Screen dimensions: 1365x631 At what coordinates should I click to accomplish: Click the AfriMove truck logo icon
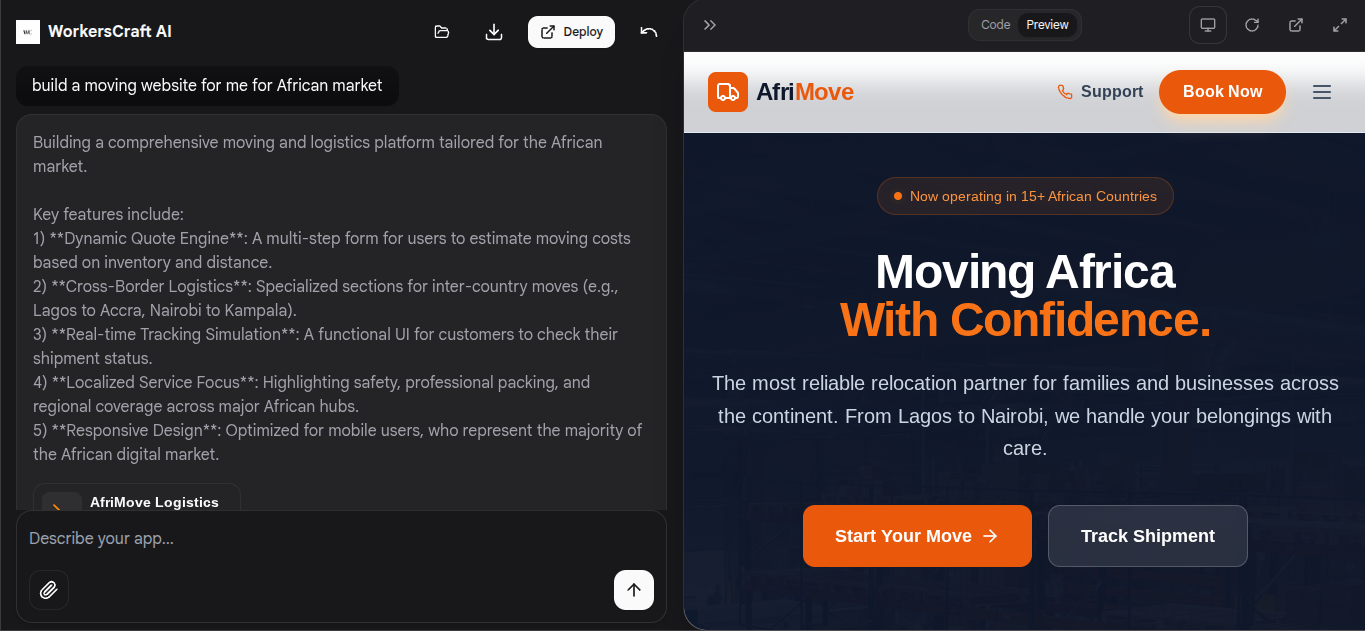pyautogui.click(x=728, y=92)
